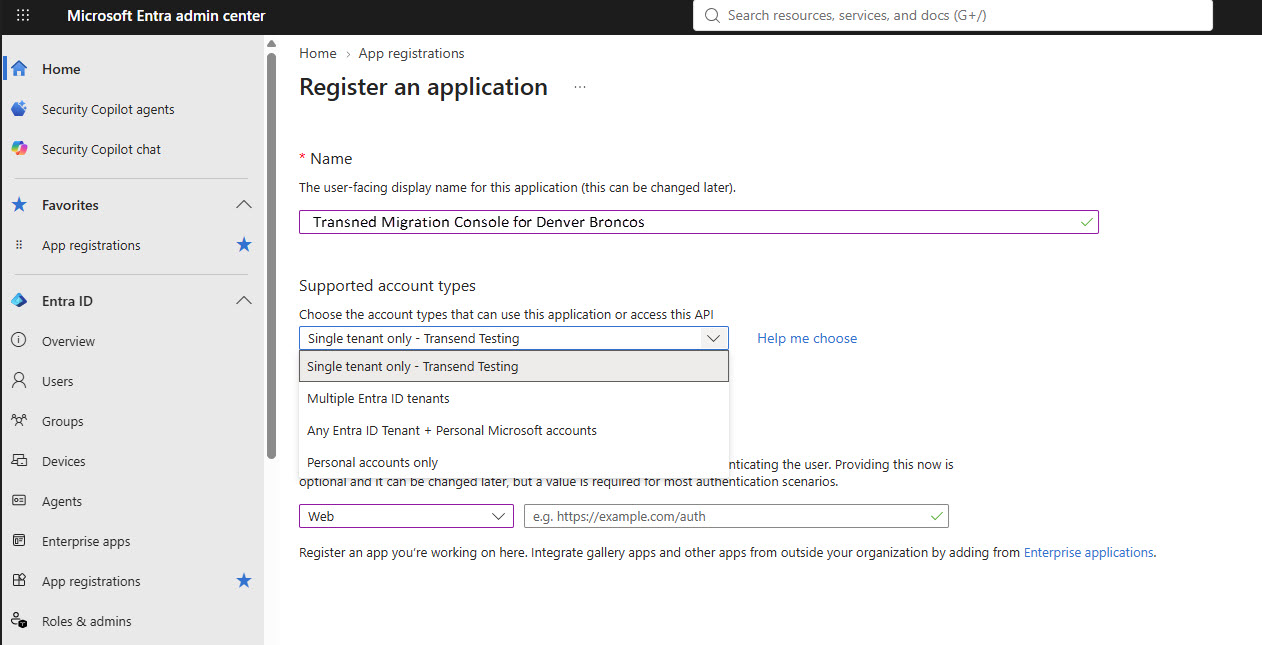The image size is (1262, 645).
Task: Select Personal accounts only option
Action: point(514,462)
